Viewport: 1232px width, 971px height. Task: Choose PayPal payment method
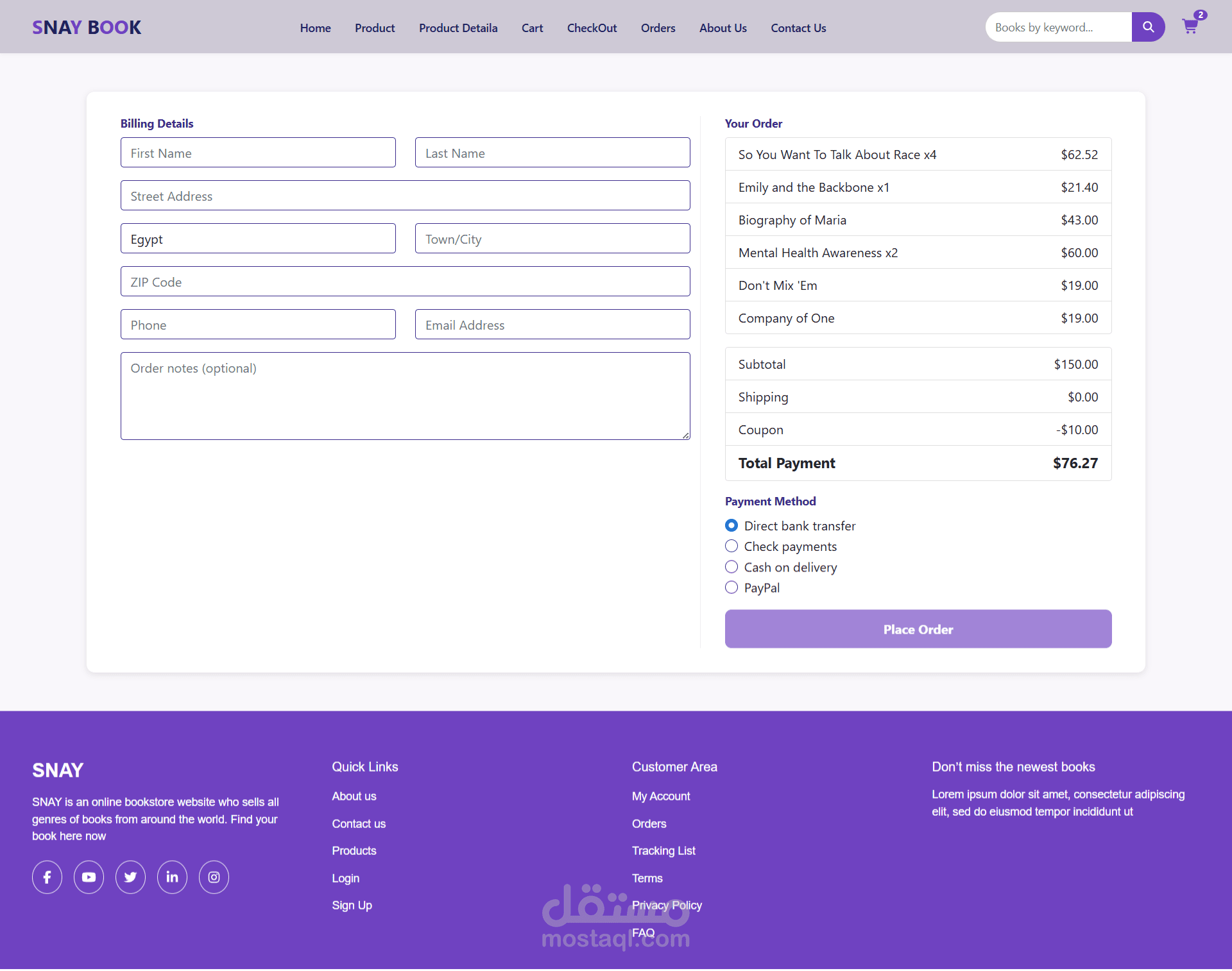732,587
